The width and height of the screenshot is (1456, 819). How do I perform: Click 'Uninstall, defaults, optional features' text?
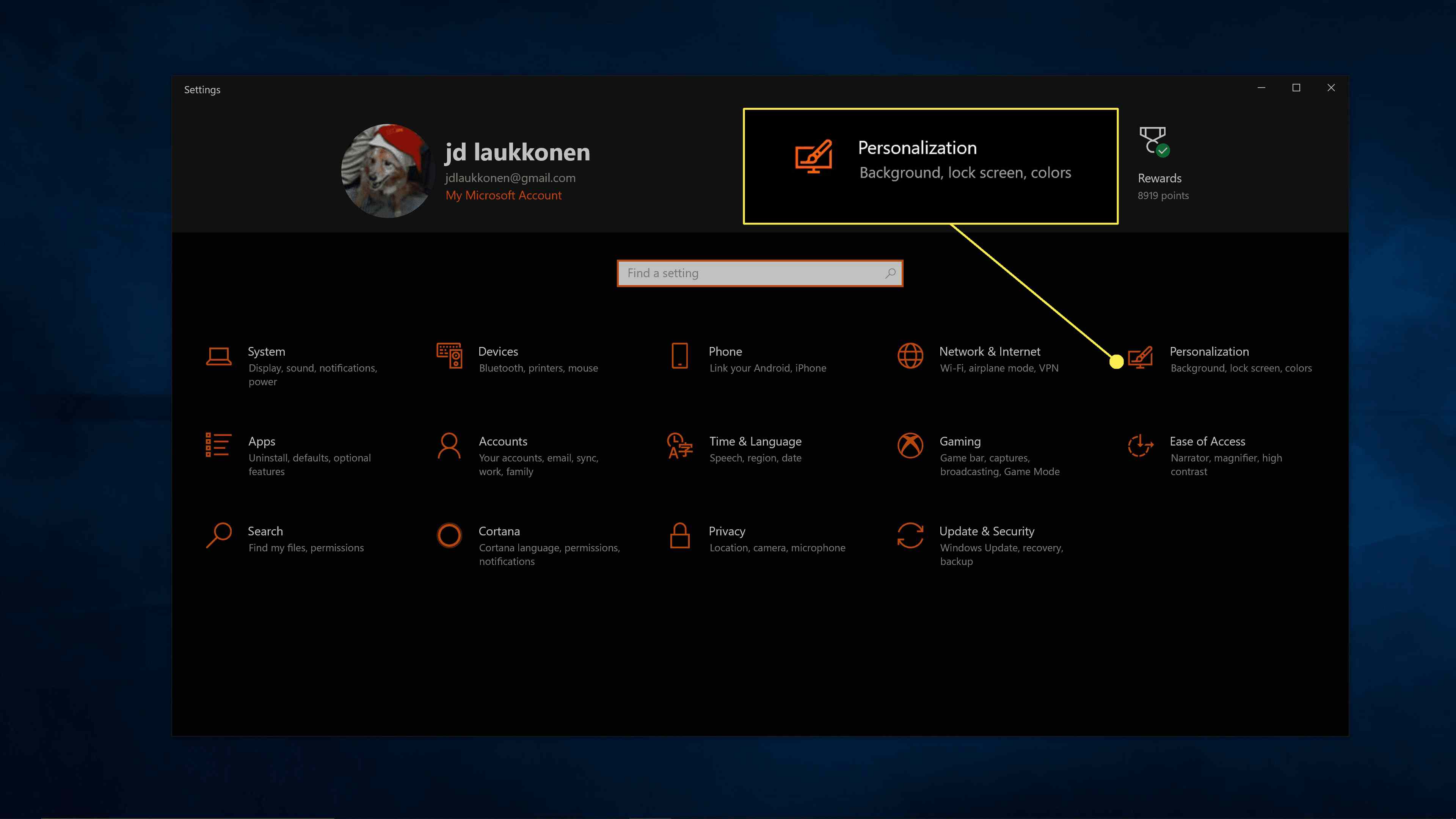point(309,464)
